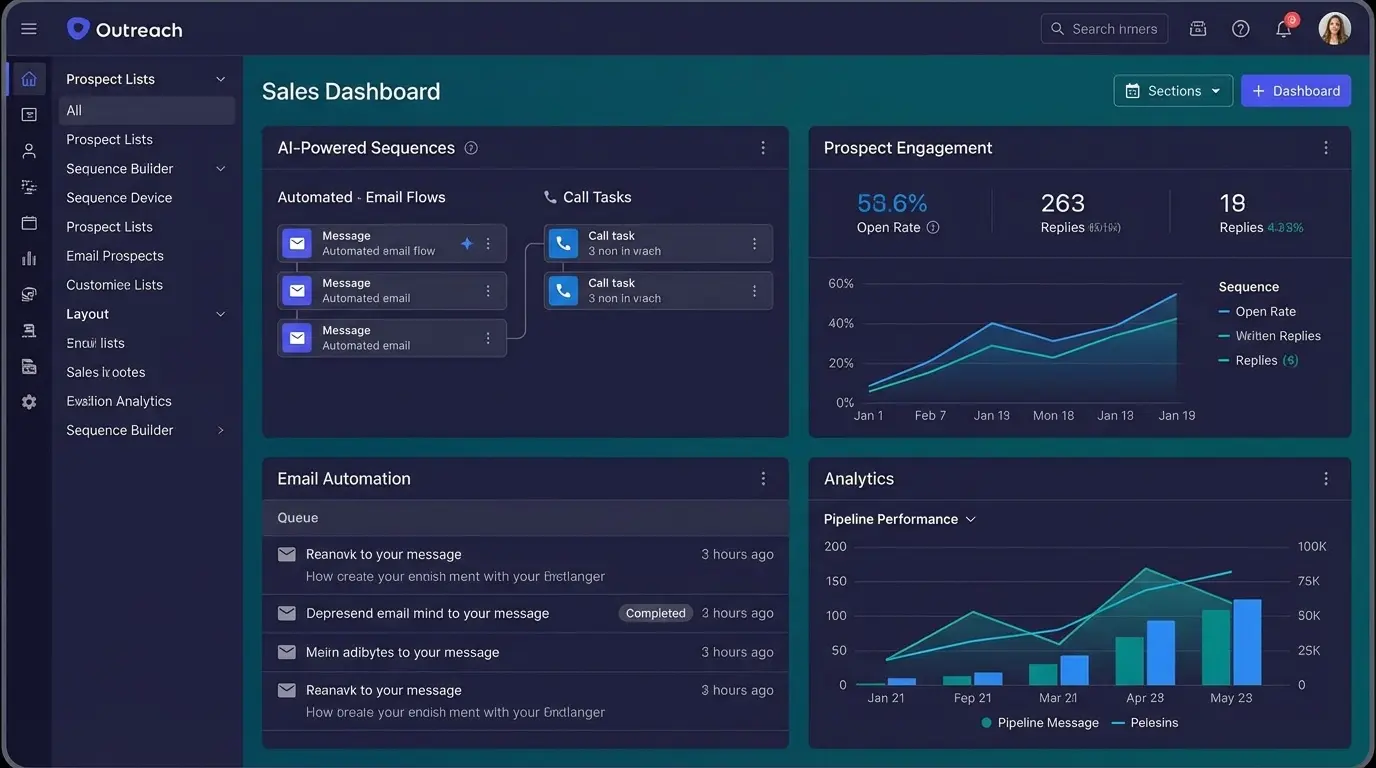This screenshot has height=768, width=1376.
Task: Select the Home icon in the sidebar
Action: [x=28, y=78]
